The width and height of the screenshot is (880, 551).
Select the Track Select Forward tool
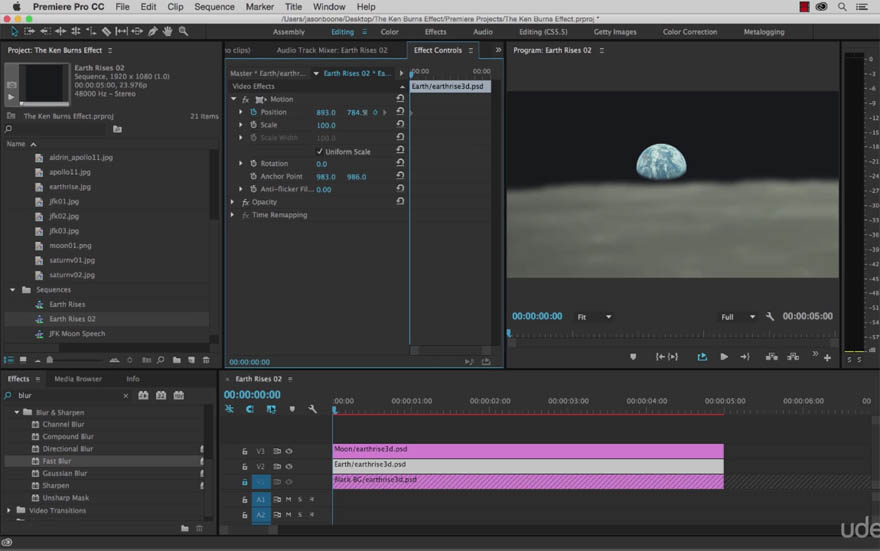pos(29,31)
